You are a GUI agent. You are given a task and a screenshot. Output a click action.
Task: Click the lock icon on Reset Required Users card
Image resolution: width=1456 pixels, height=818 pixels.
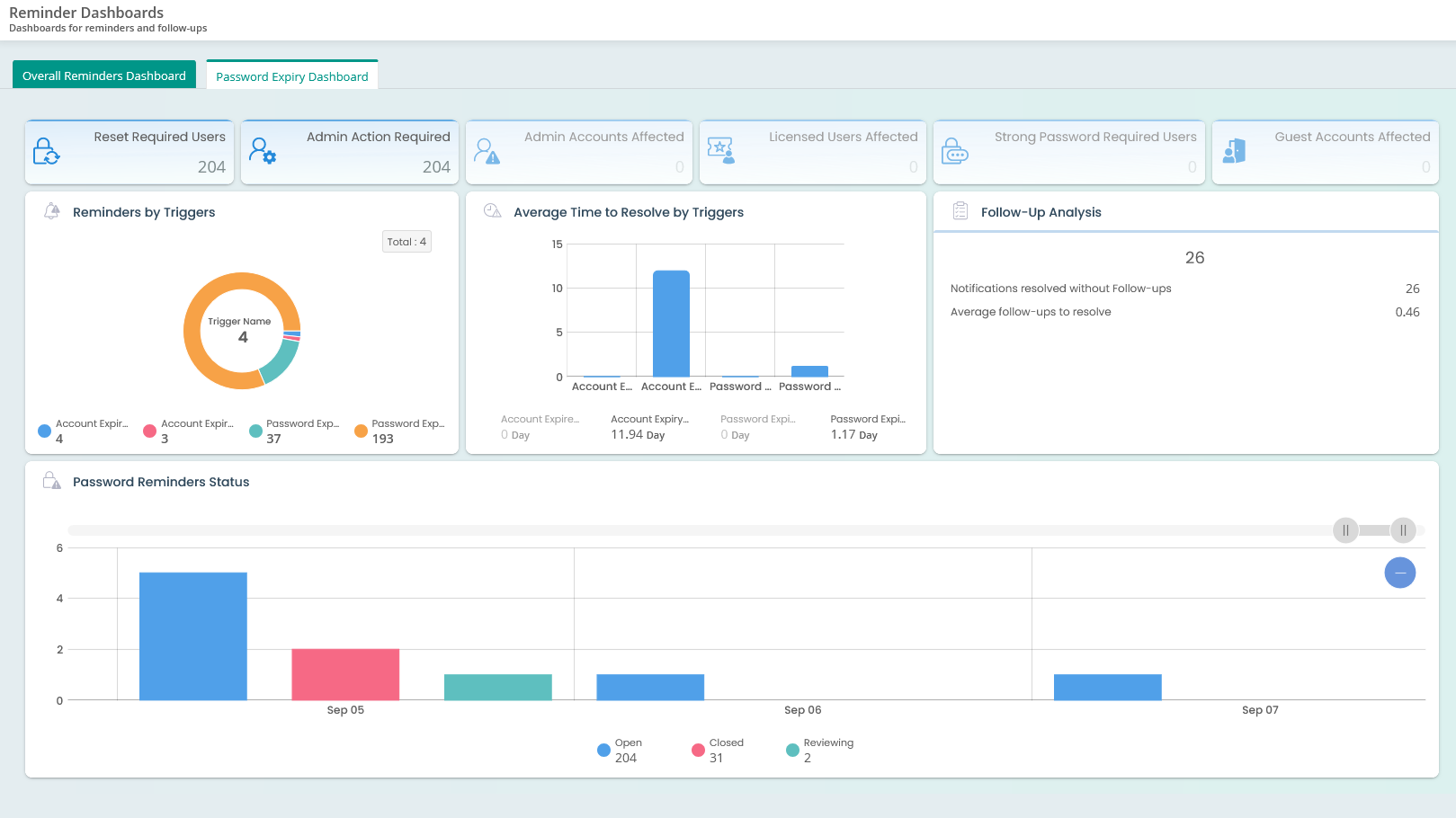pyautogui.click(x=49, y=152)
